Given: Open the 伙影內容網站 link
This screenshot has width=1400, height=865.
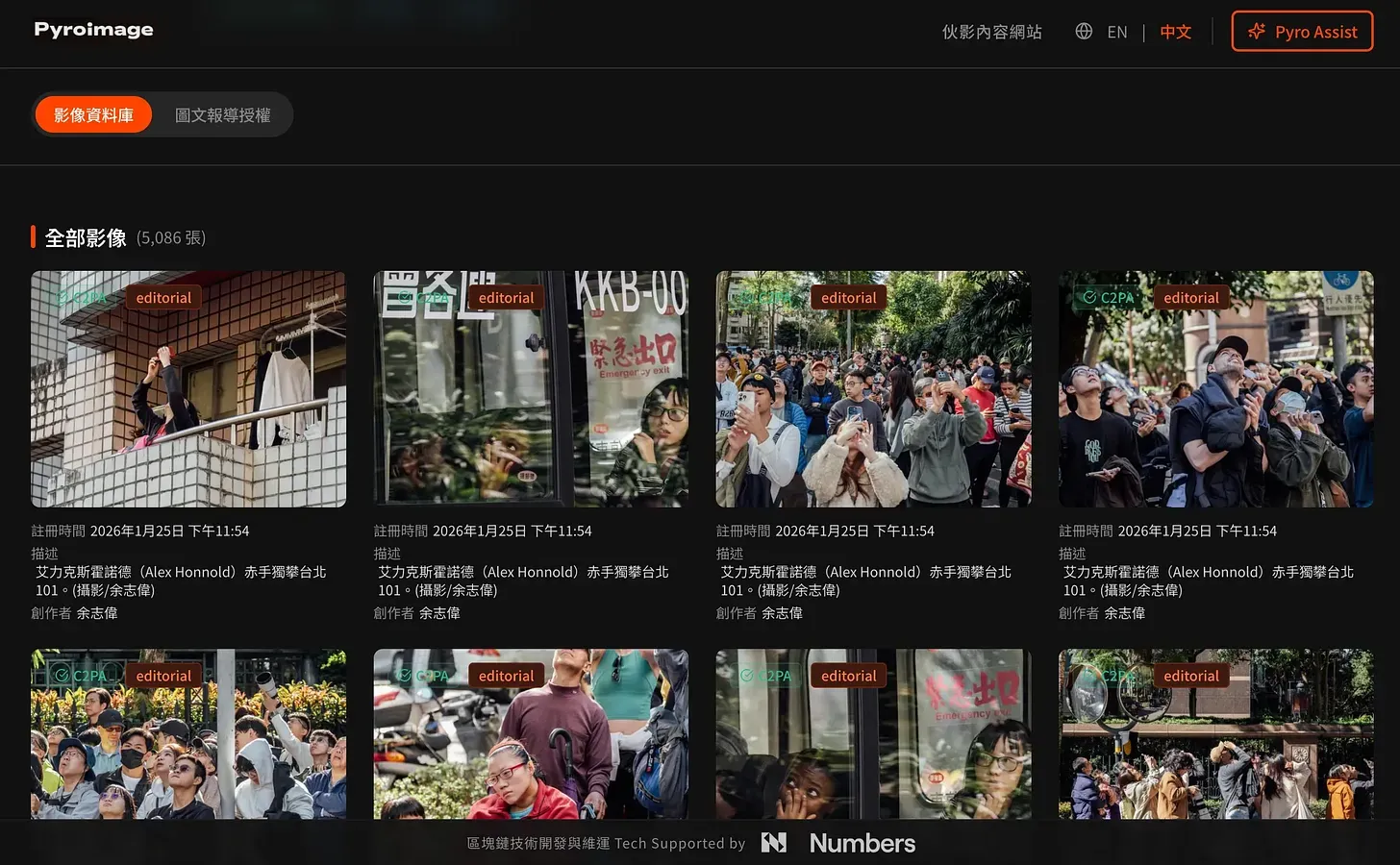Looking at the screenshot, I should [991, 32].
